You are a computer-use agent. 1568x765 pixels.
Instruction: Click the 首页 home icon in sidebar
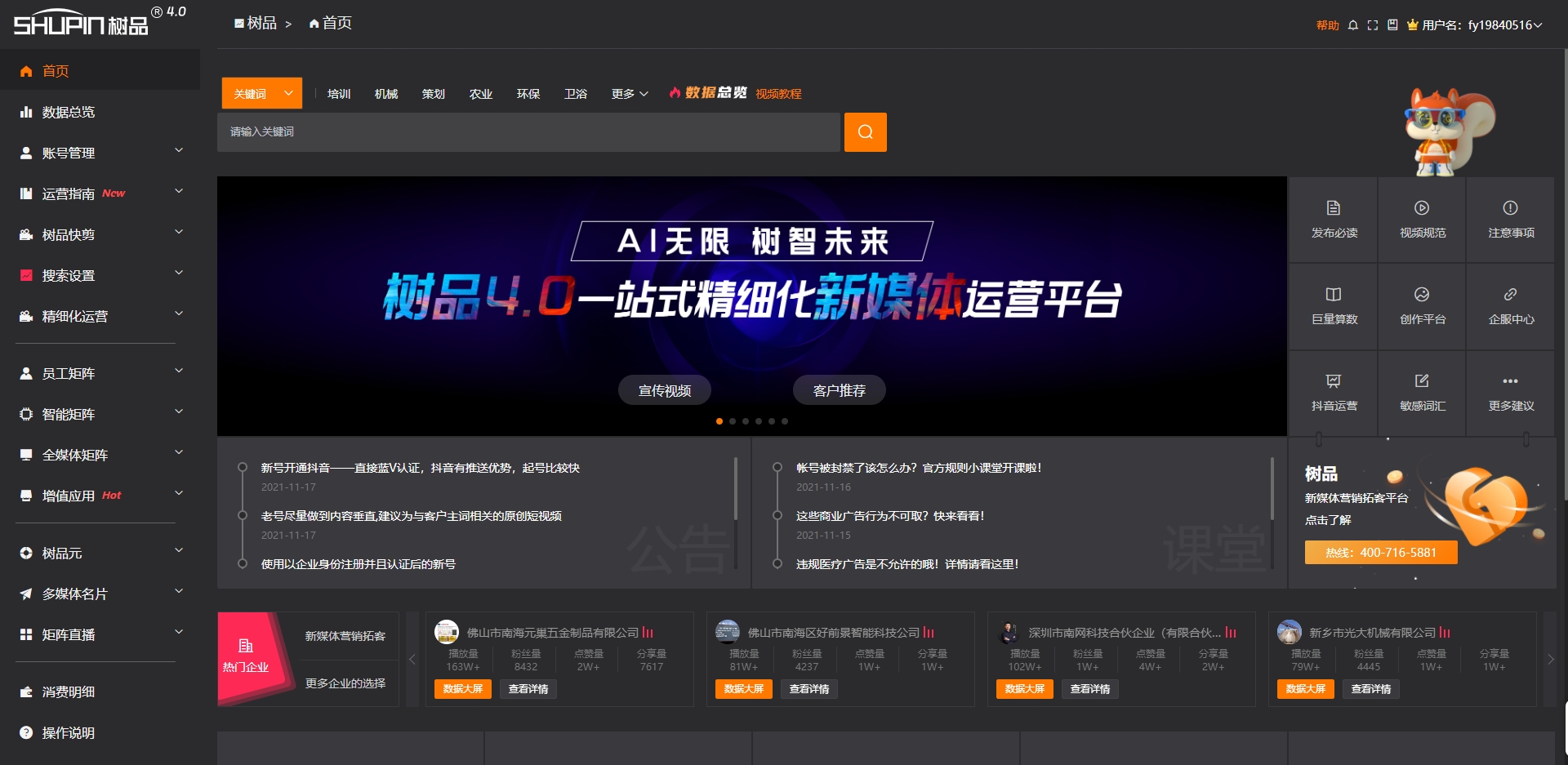(x=26, y=71)
